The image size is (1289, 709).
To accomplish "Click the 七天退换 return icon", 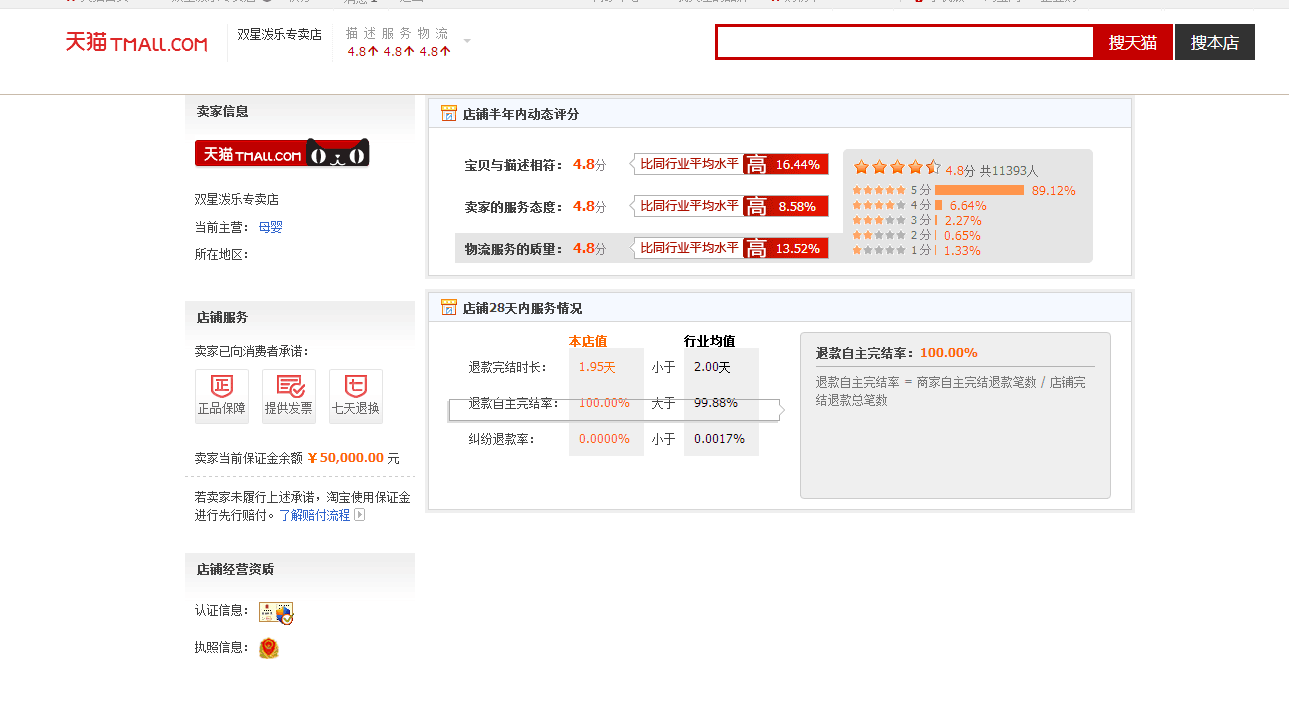I will click(x=356, y=396).
